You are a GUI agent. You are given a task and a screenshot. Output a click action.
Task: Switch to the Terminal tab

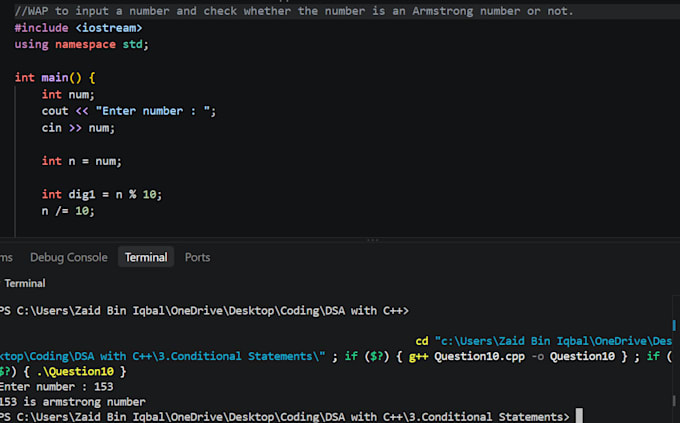(x=146, y=257)
